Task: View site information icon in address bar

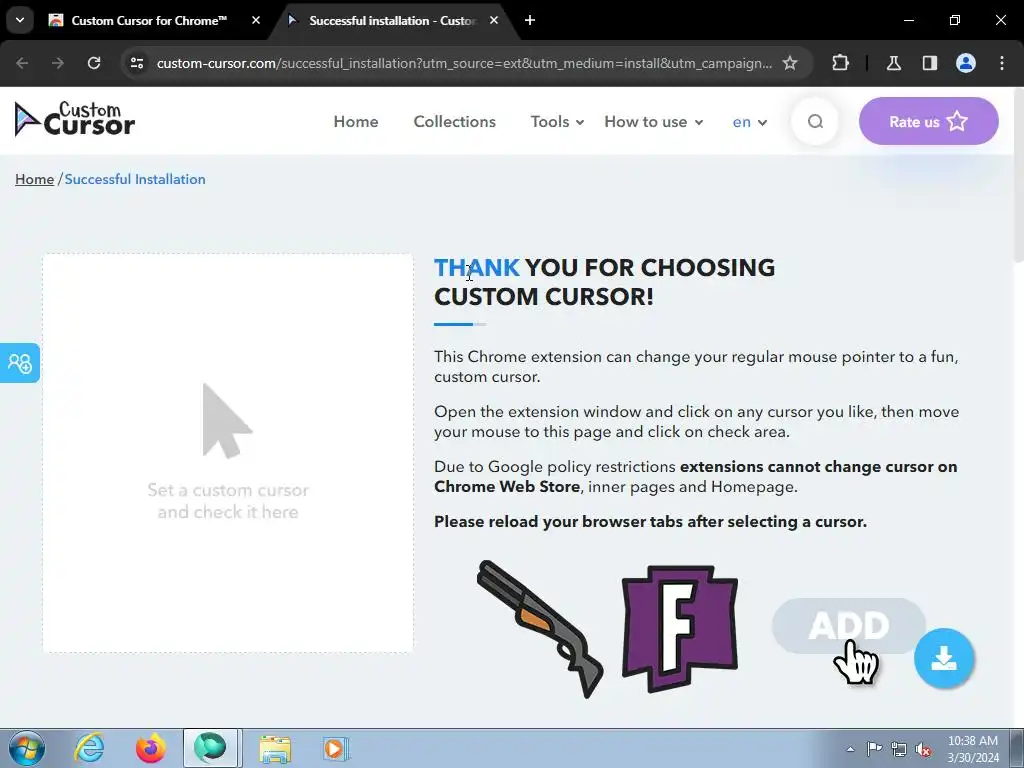Action: pyautogui.click(x=137, y=63)
